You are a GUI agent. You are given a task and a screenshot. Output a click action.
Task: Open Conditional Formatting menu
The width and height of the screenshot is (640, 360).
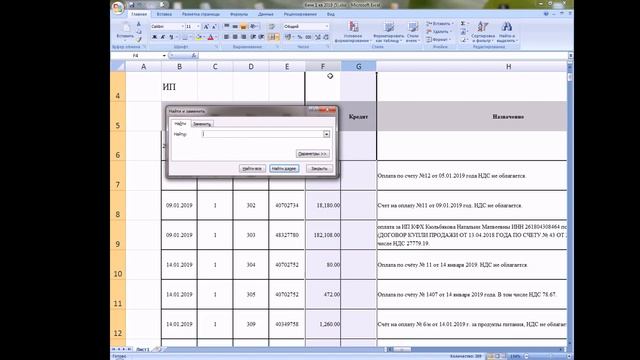pyautogui.click(x=353, y=32)
